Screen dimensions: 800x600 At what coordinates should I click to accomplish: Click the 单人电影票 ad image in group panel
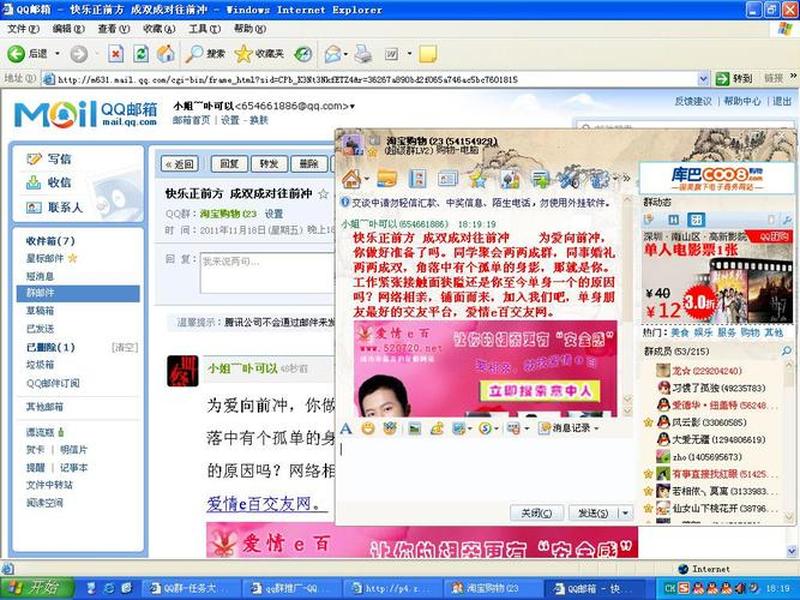[717, 276]
